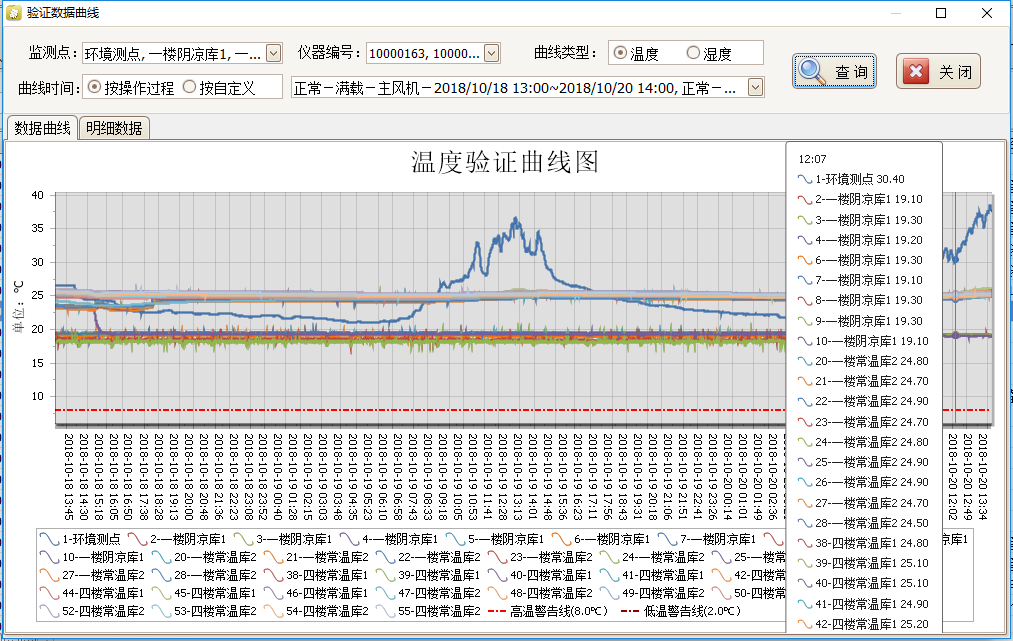Screen dimensions: 1013x641
Task: Click tooltip row 10-一楼阴凉库1 19.10
Action: 863,341
